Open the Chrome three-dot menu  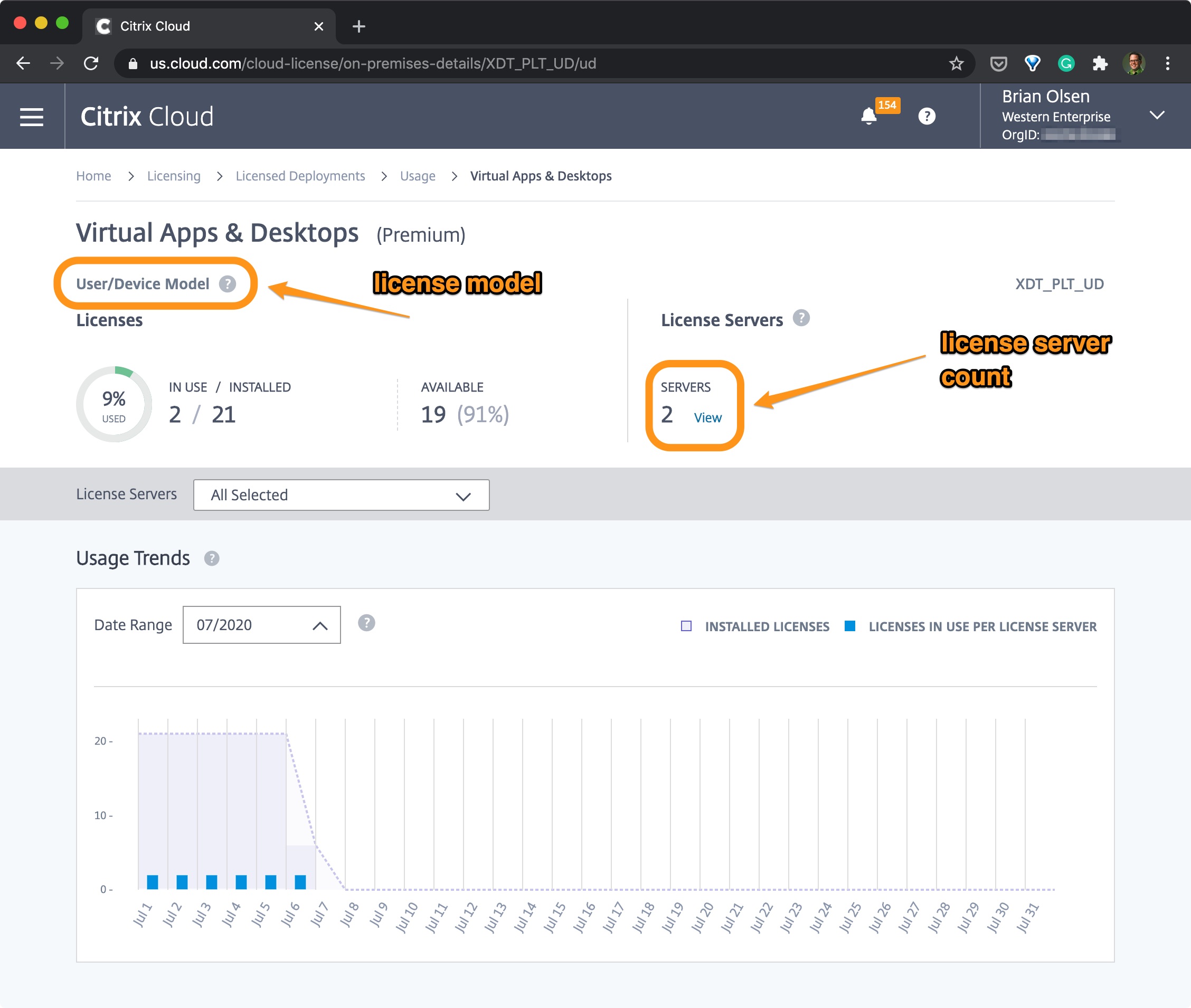[x=1168, y=63]
